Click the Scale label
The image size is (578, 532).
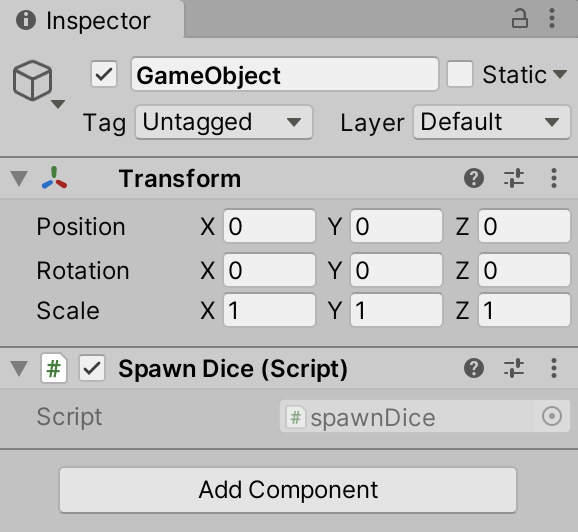coord(68,310)
